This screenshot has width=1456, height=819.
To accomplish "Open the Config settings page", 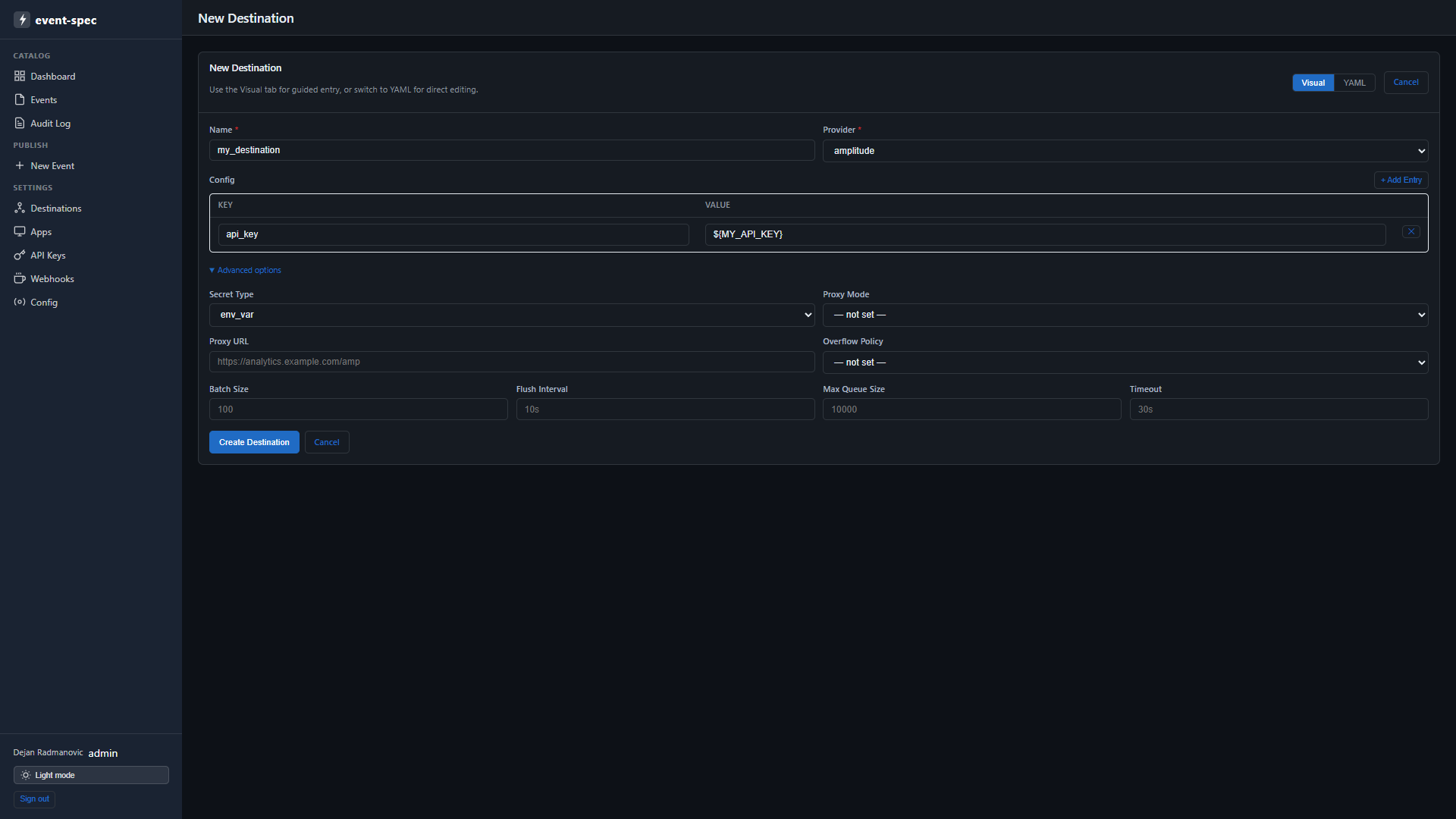I will pos(44,303).
